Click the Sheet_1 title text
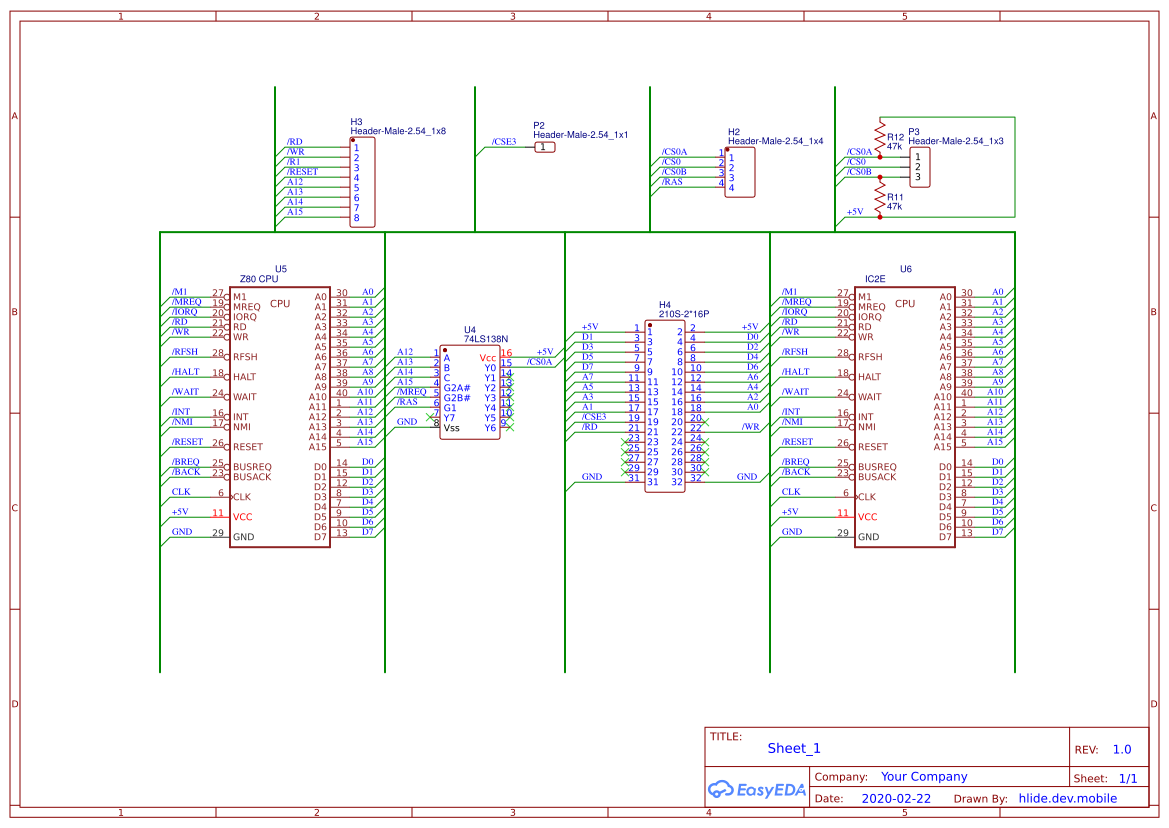This screenshot has width=1169, height=828. pyautogui.click(x=794, y=747)
